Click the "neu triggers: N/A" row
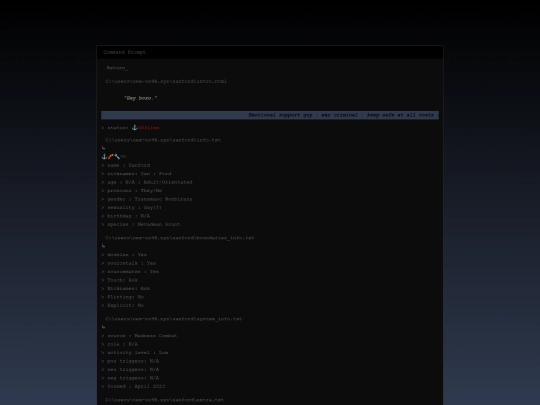540x405 pixels. pos(130,370)
